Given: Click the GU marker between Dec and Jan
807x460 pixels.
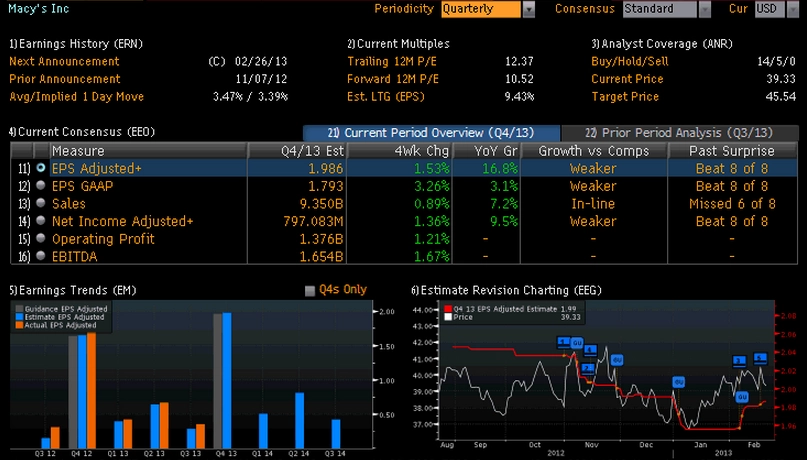Looking at the screenshot, I should tap(678, 382).
